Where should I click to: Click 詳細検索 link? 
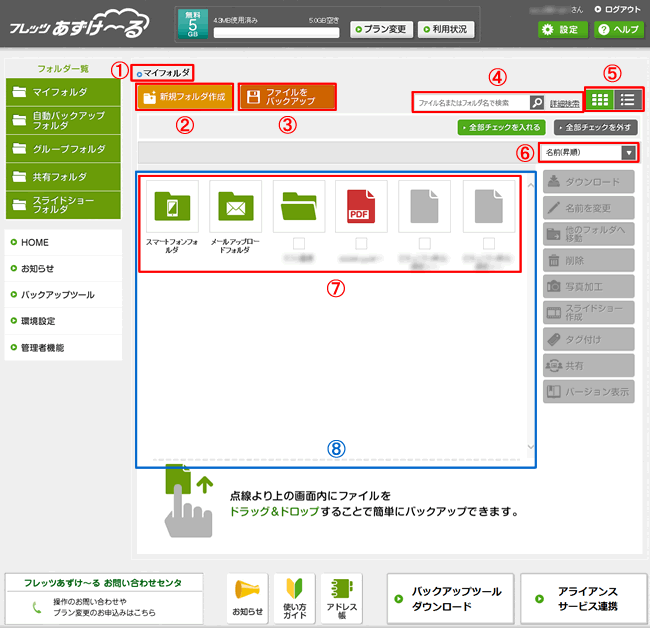point(564,104)
